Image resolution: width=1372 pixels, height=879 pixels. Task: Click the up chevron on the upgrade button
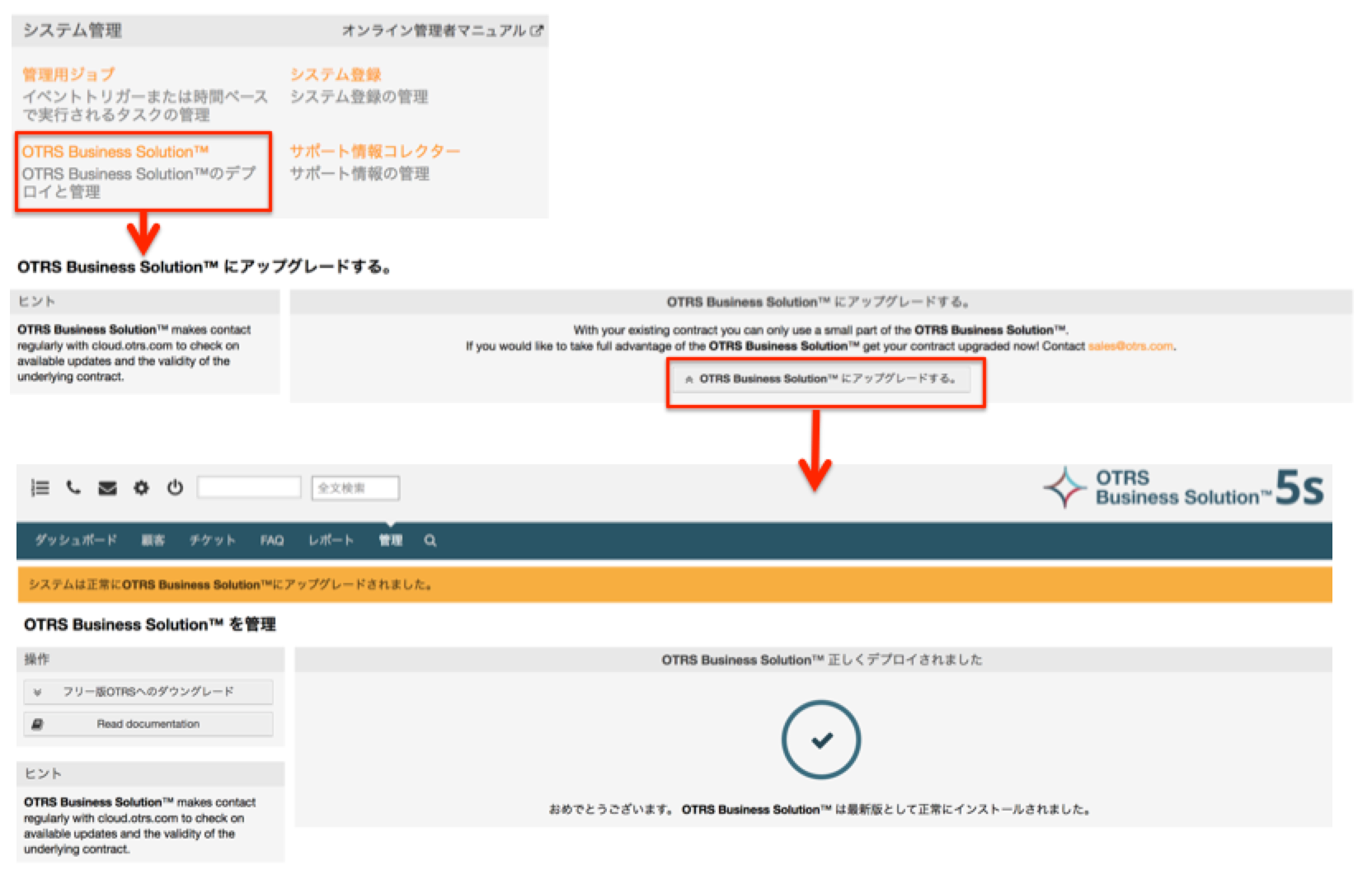click(689, 379)
